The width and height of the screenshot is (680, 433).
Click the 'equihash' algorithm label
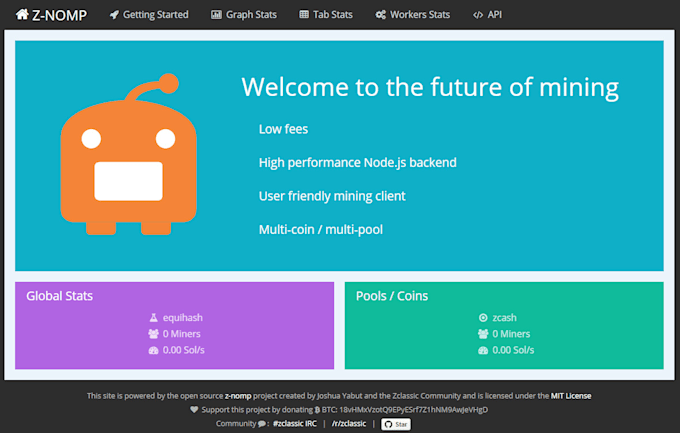tap(183, 318)
